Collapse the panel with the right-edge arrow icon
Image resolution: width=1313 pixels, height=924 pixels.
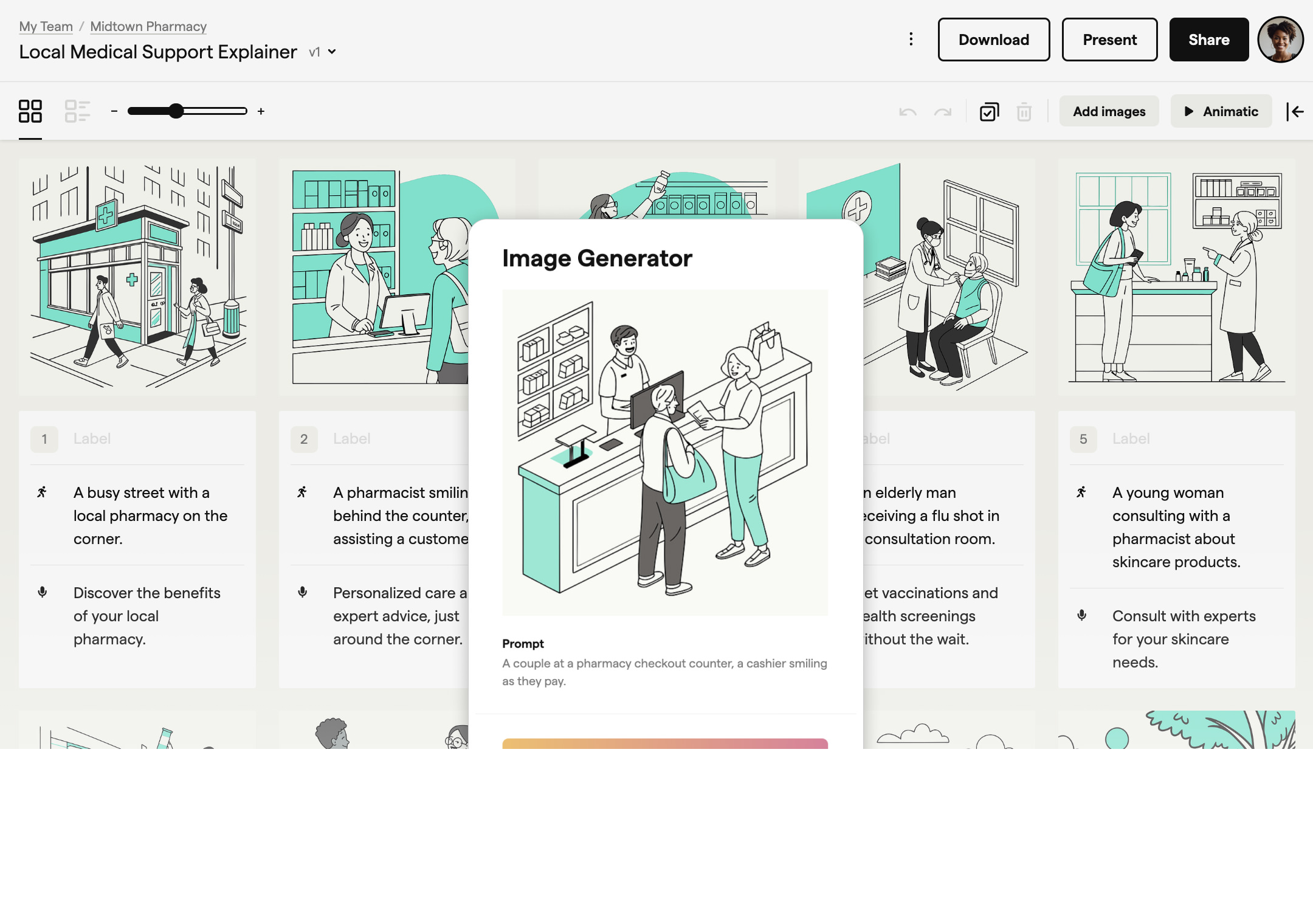pos(1297,111)
